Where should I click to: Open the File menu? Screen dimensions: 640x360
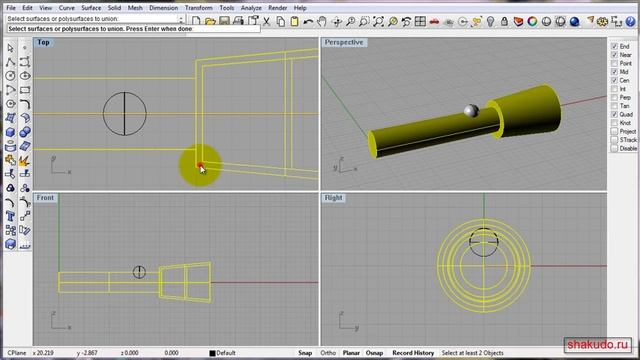click(11, 8)
